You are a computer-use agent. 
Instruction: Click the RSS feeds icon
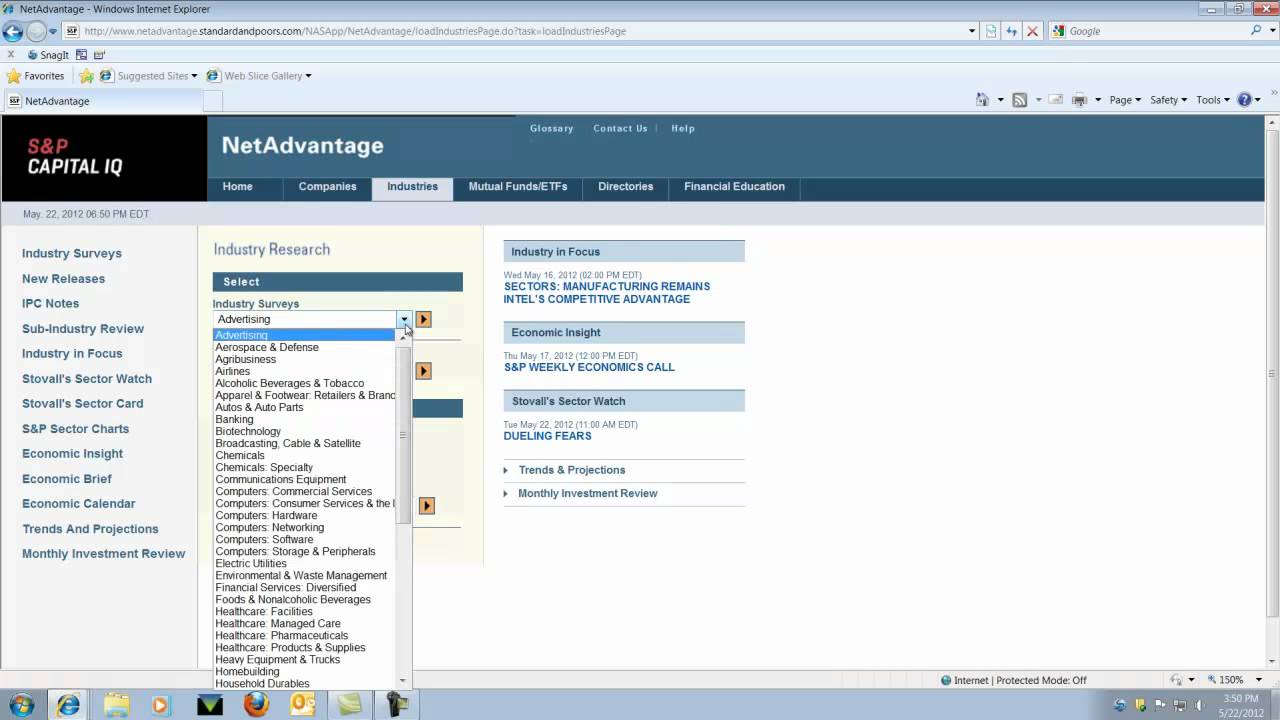point(1020,100)
